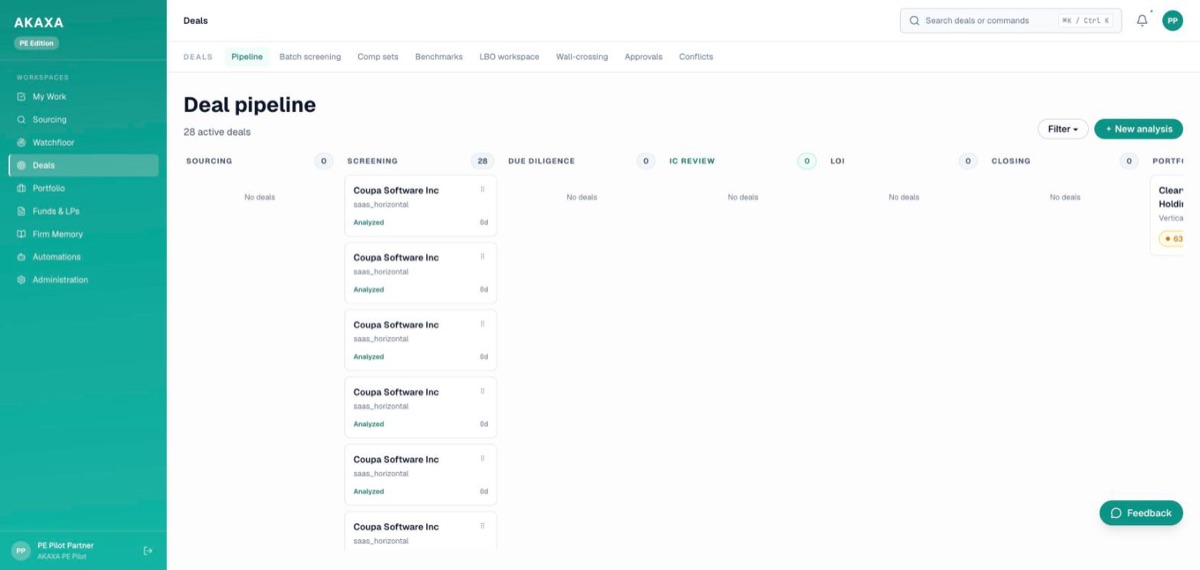Open the notifications bell icon
This screenshot has height=570, width=1200.
(x=1142, y=20)
